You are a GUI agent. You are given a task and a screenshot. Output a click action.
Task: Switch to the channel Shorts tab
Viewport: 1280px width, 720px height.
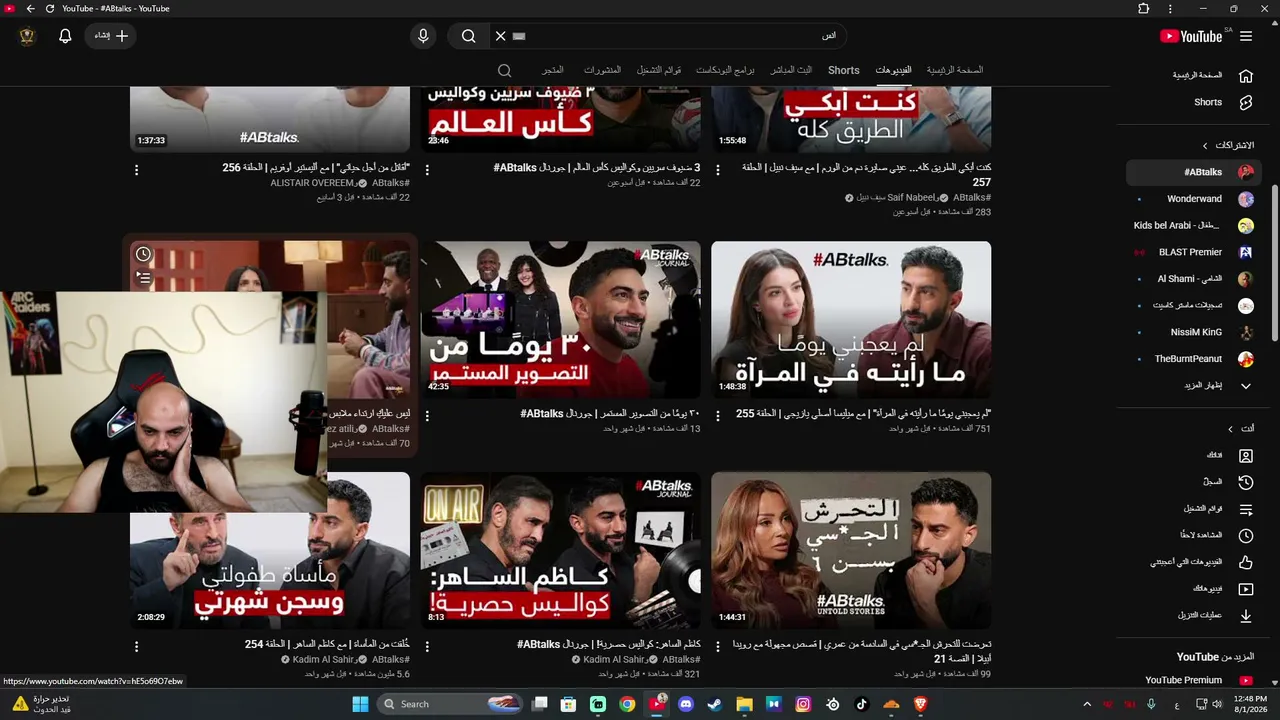(843, 70)
